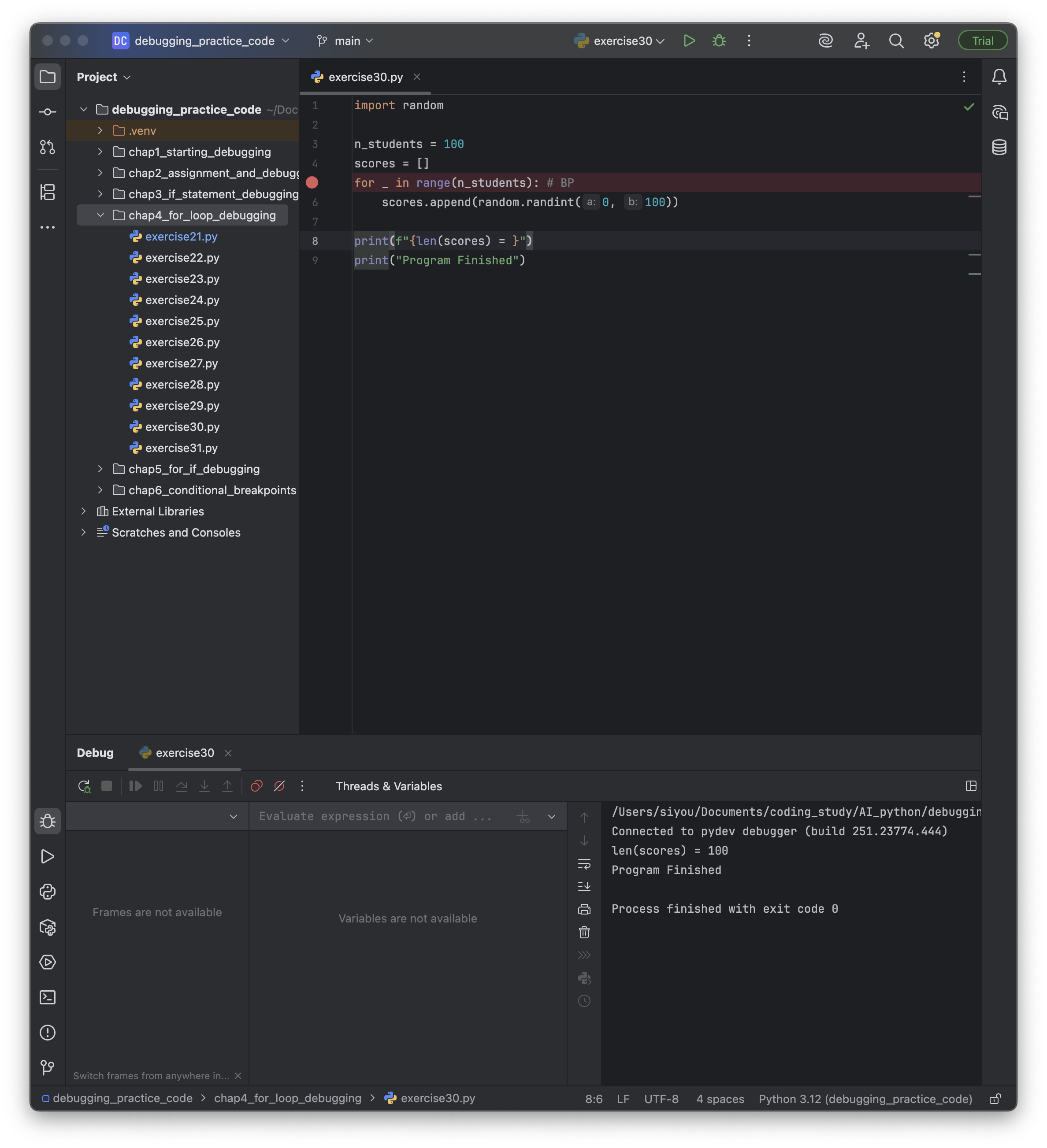Expand chap1_starting_debugging folder
1047x1148 pixels.
pyautogui.click(x=100, y=152)
